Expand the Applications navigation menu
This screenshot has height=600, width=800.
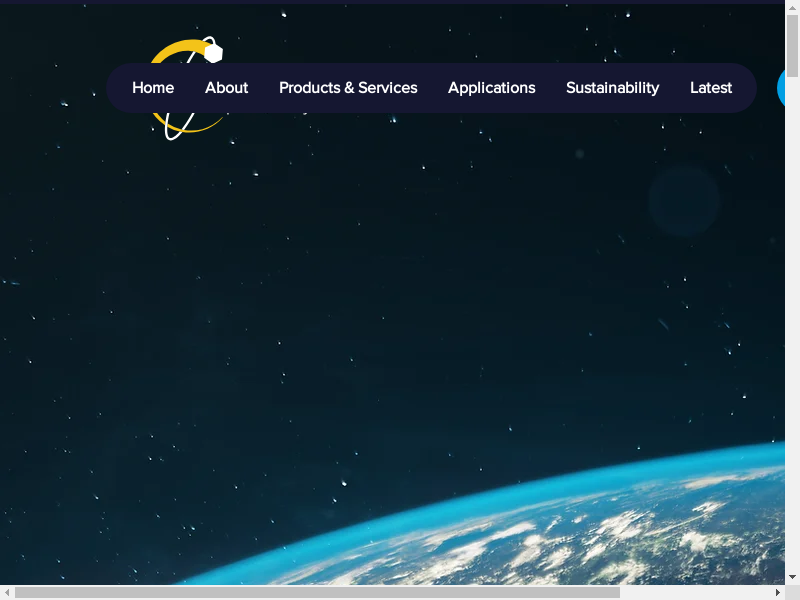coord(491,88)
